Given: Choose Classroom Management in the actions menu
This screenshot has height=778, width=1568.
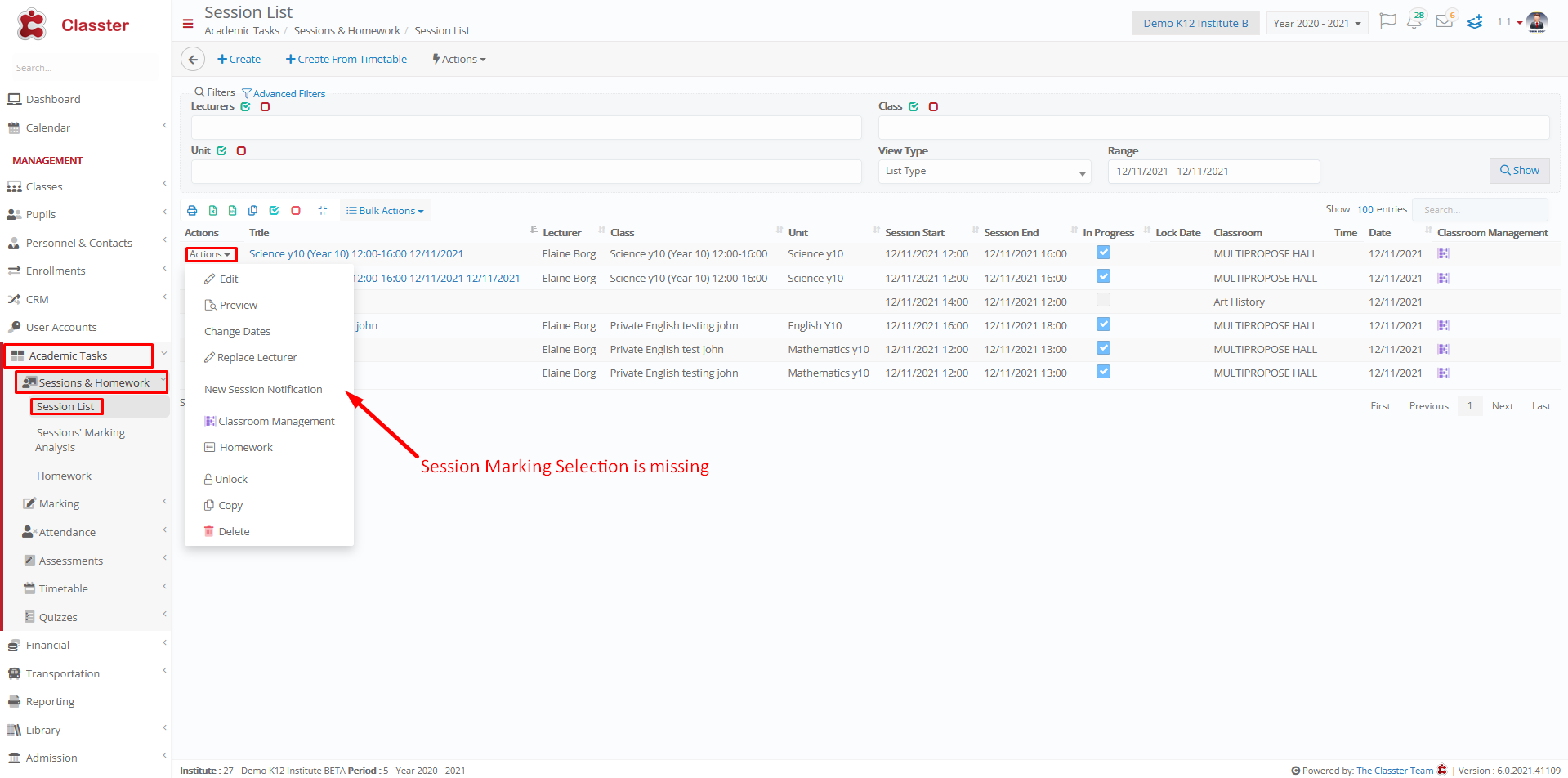Looking at the screenshot, I should [x=269, y=421].
